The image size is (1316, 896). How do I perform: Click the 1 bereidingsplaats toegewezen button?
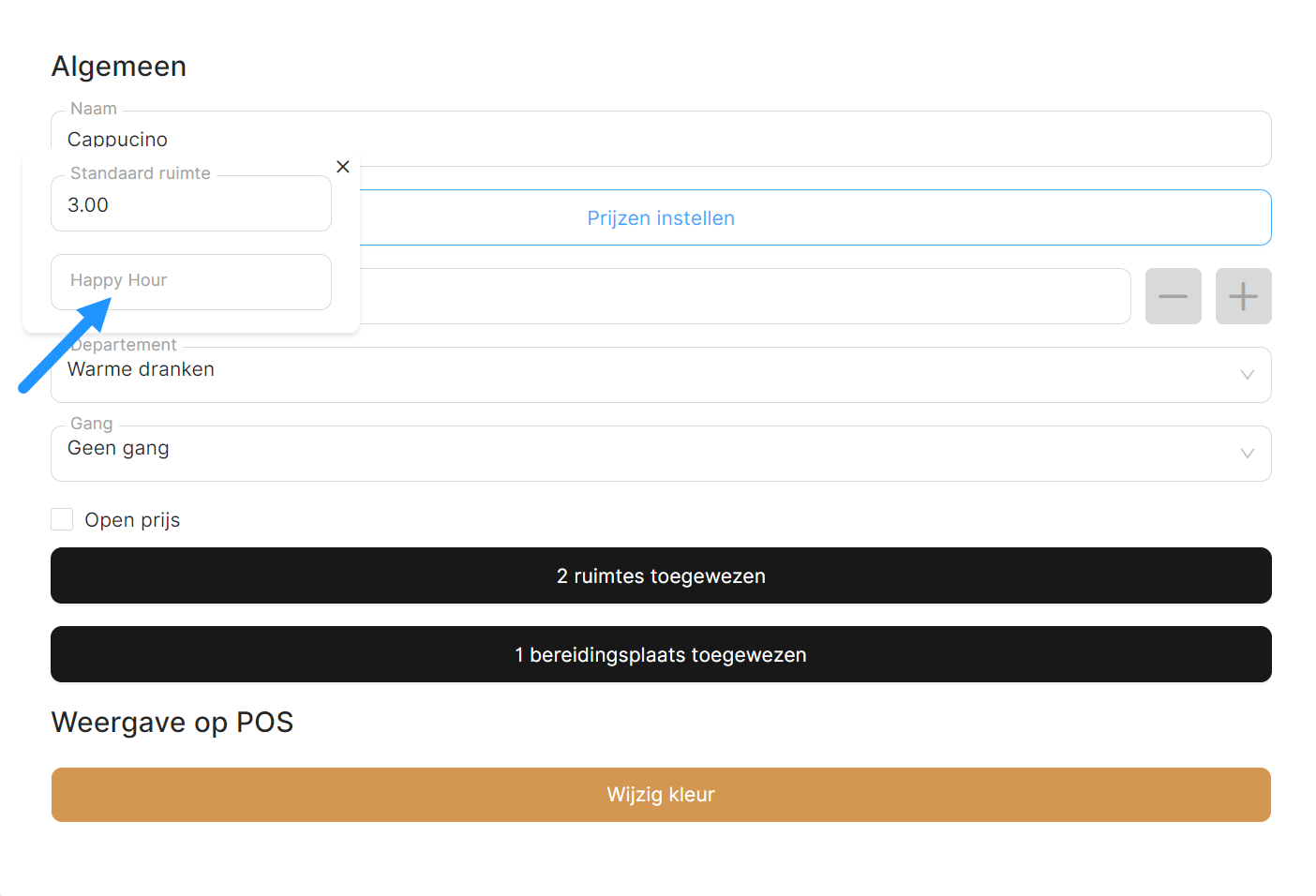coord(661,654)
